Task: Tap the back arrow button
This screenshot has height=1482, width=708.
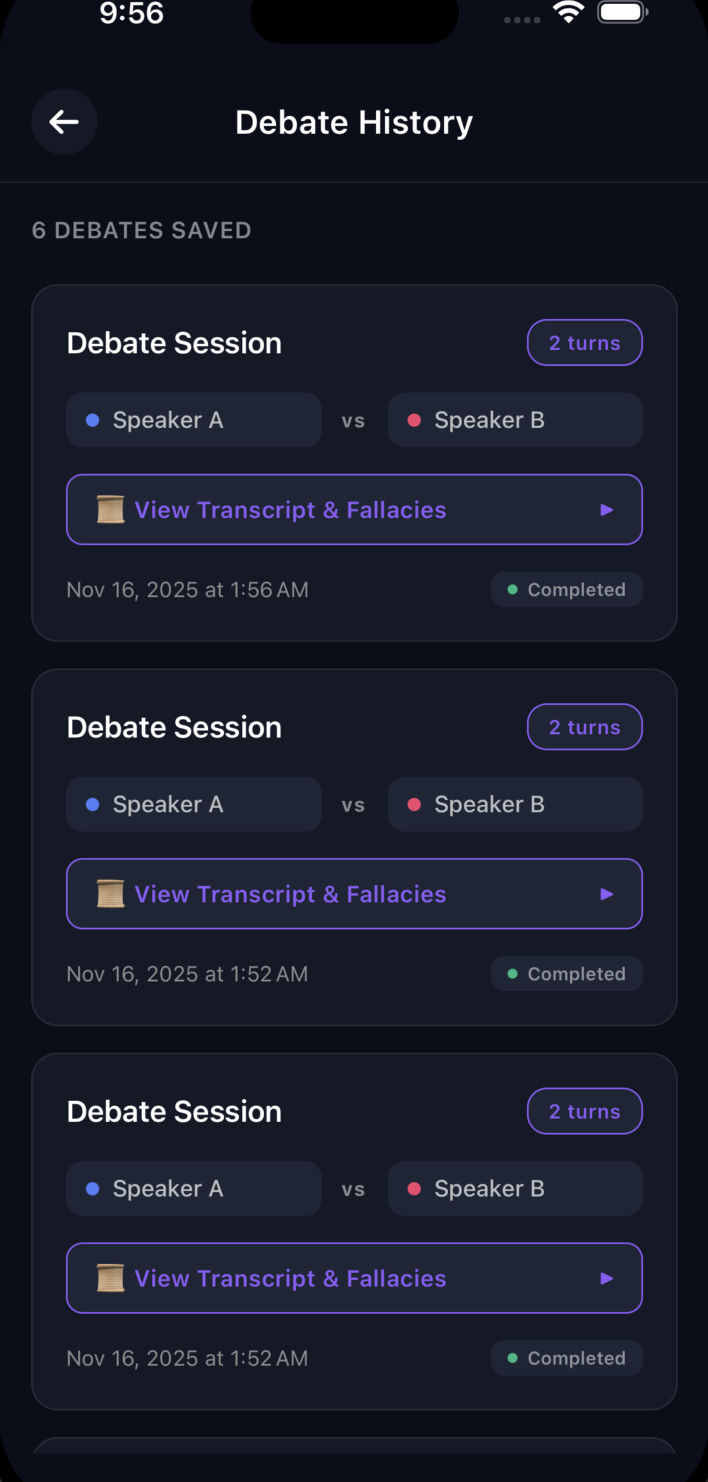Action: (64, 122)
